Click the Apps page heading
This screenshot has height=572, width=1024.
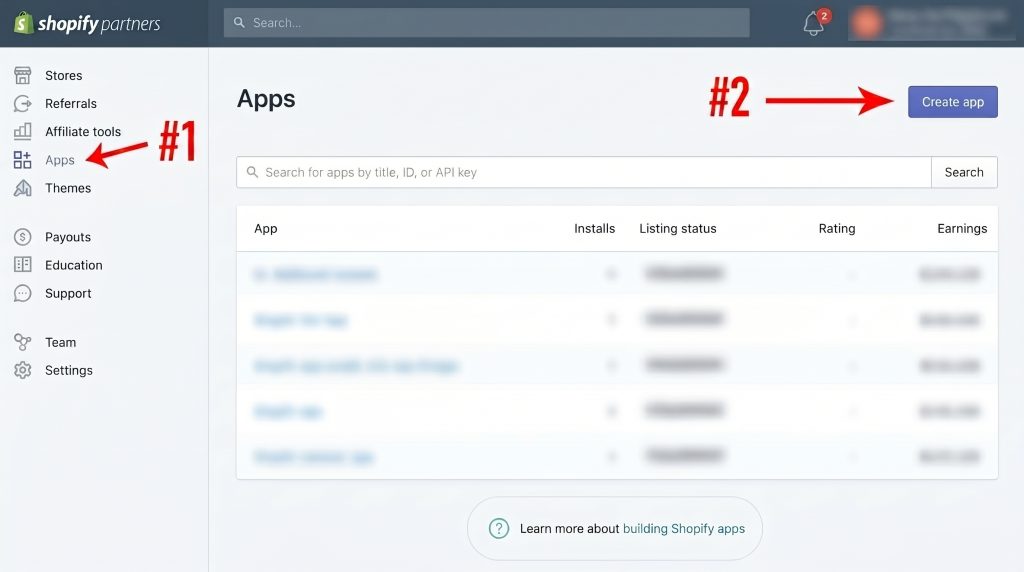pyautogui.click(x=266, y=99)
